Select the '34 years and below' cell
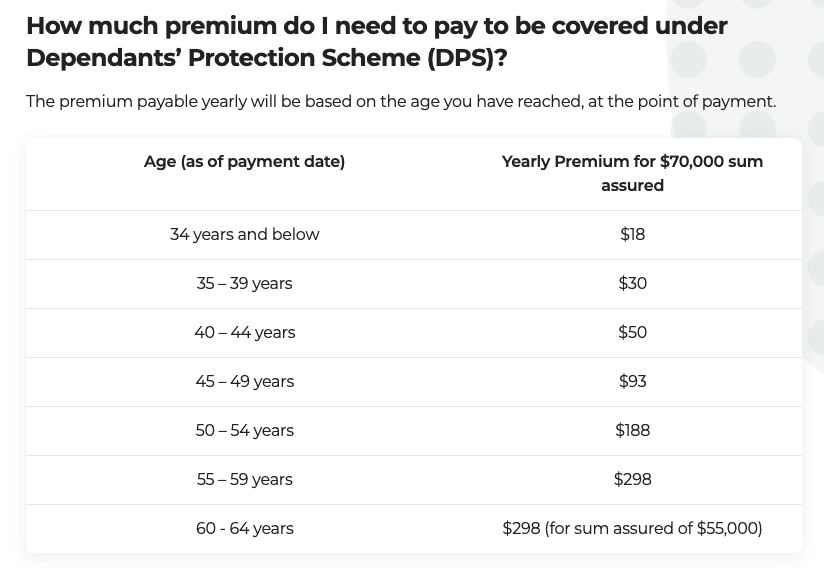The width and height of the screenshot is (824, 573). (x=244, y=234)
